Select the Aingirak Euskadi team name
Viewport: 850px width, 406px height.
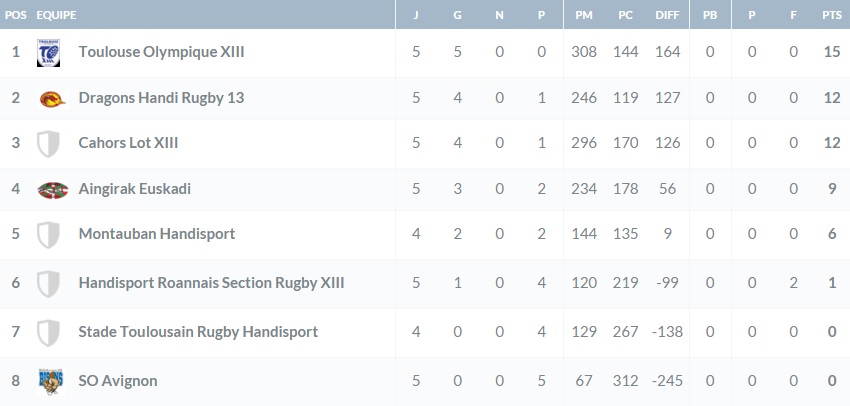134,189
